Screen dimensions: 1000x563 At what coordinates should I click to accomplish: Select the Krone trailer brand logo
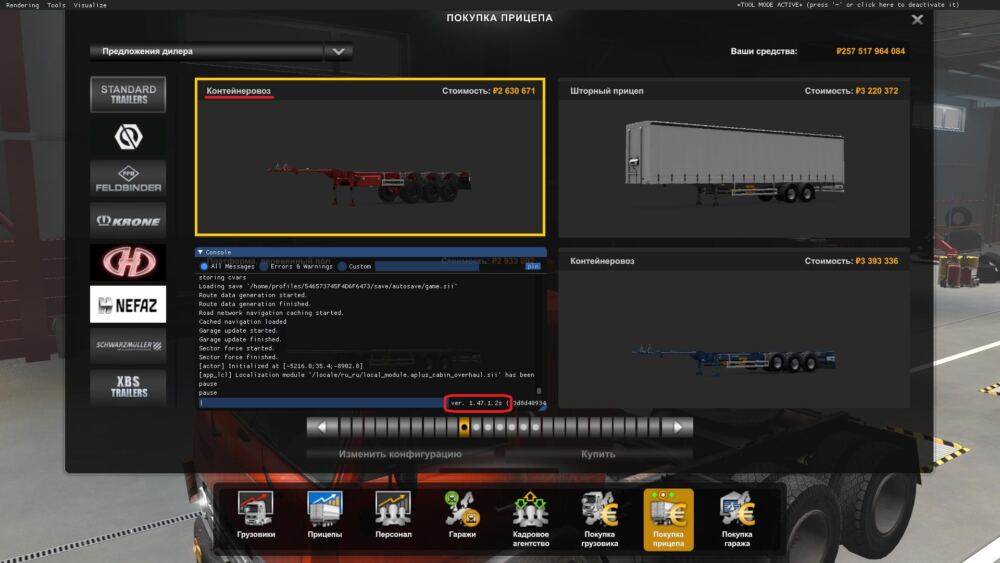click(x=128, y=220)
